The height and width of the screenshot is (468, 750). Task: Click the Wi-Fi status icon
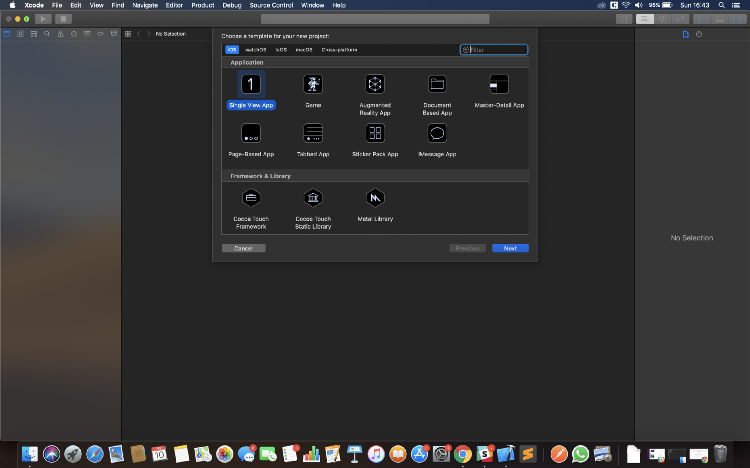point(626,5)
